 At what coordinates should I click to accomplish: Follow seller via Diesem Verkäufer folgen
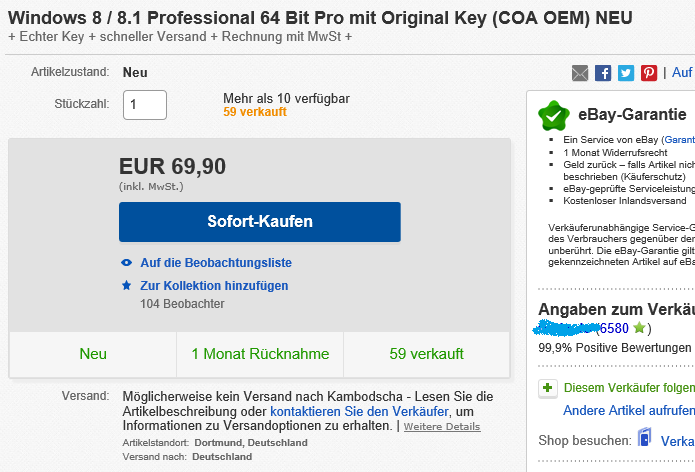tap(629, 388)
